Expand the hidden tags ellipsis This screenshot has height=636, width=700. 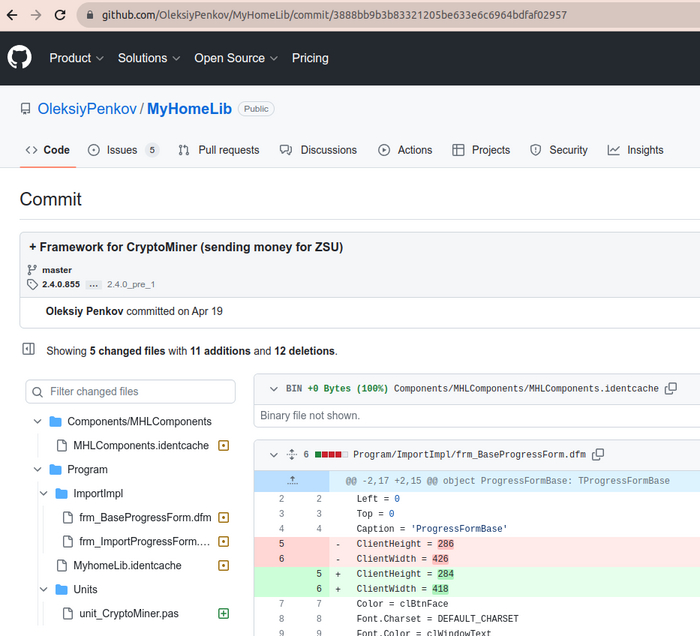(93, 285)
